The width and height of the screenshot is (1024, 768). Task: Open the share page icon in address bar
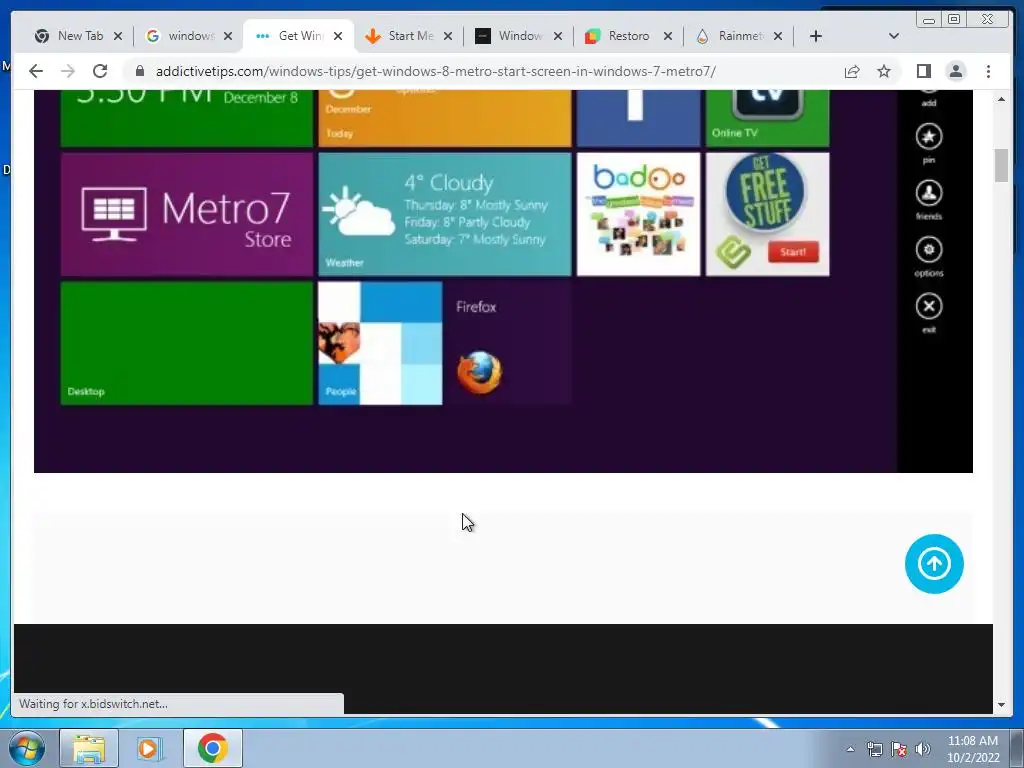(852, 71)
